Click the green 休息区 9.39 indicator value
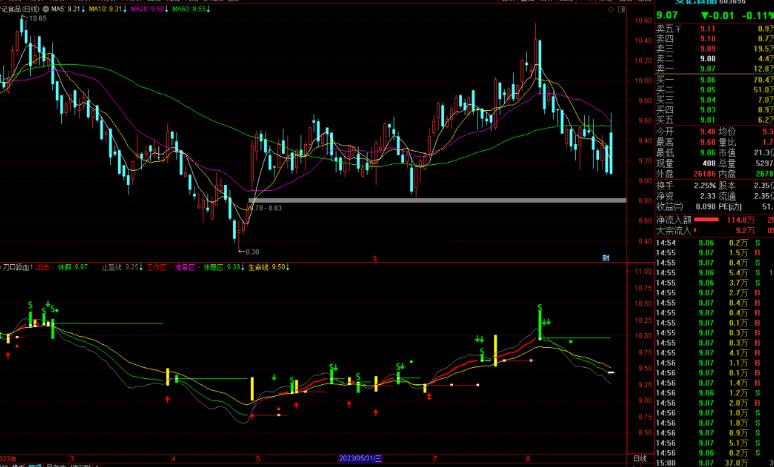The height and width of the screenshot is (467, 774). click(x=224, y=268)
